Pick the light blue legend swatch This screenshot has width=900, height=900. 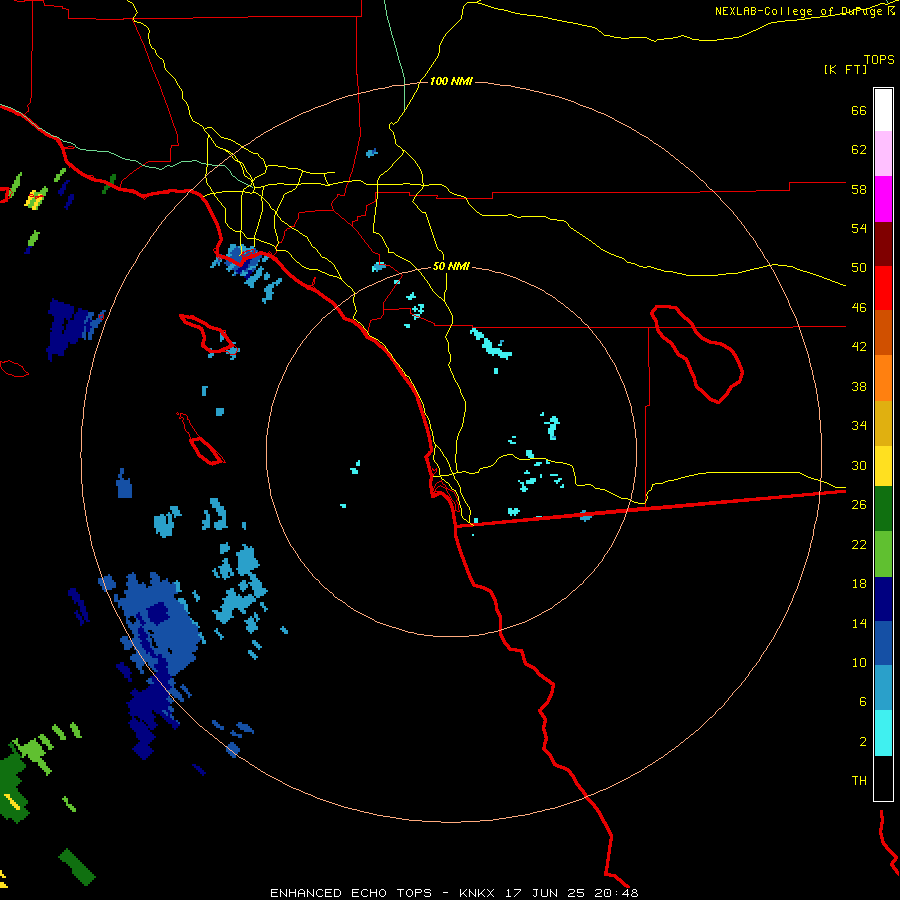883,688
